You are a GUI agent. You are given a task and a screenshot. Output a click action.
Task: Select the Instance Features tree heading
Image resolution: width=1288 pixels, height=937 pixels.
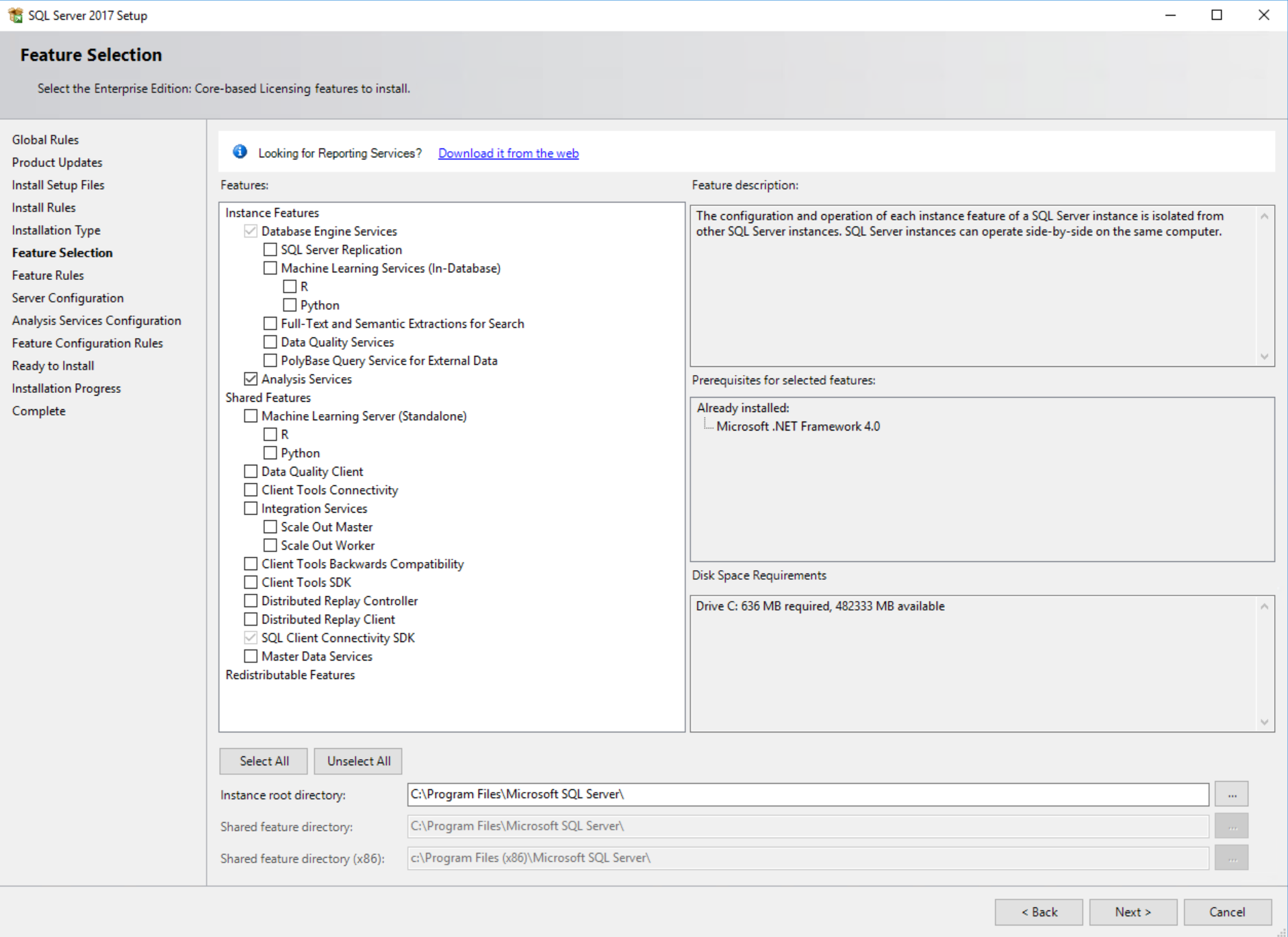pyautogui.click(x=272, y=213)
